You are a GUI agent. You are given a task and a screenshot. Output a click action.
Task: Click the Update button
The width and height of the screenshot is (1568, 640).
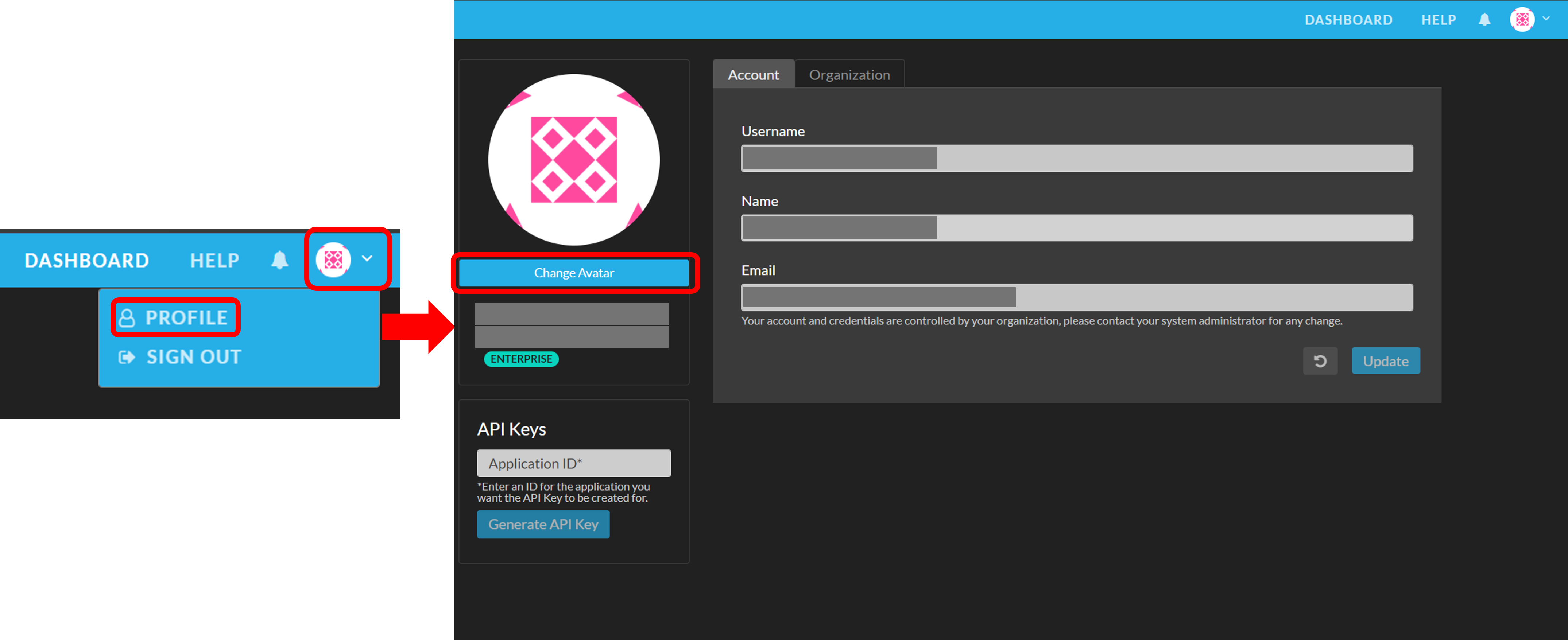pyautogui.click(x=1385, y=362)
